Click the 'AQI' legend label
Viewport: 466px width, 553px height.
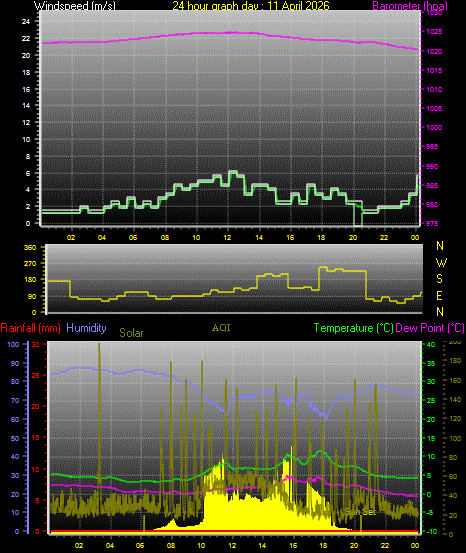pos(221,328)
